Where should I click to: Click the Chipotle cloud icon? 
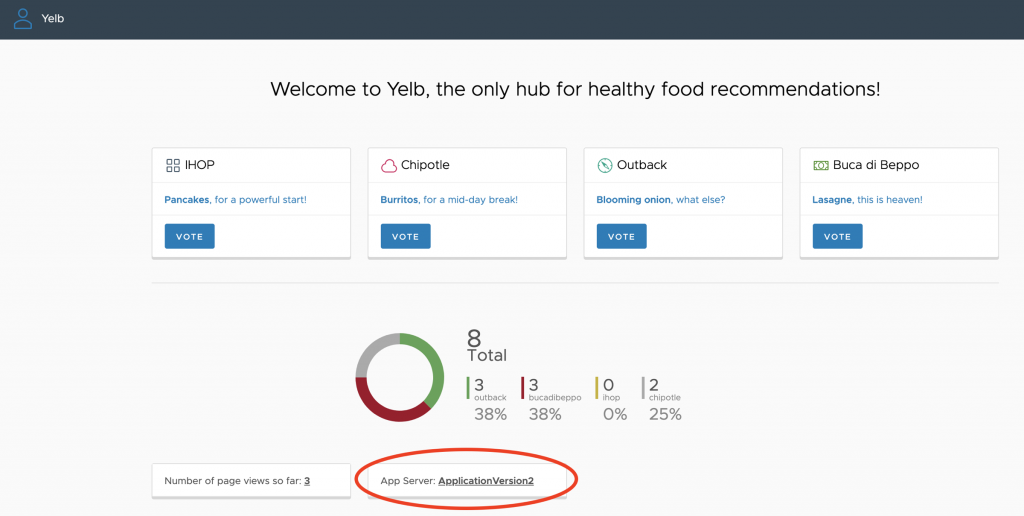coord(389,165)
